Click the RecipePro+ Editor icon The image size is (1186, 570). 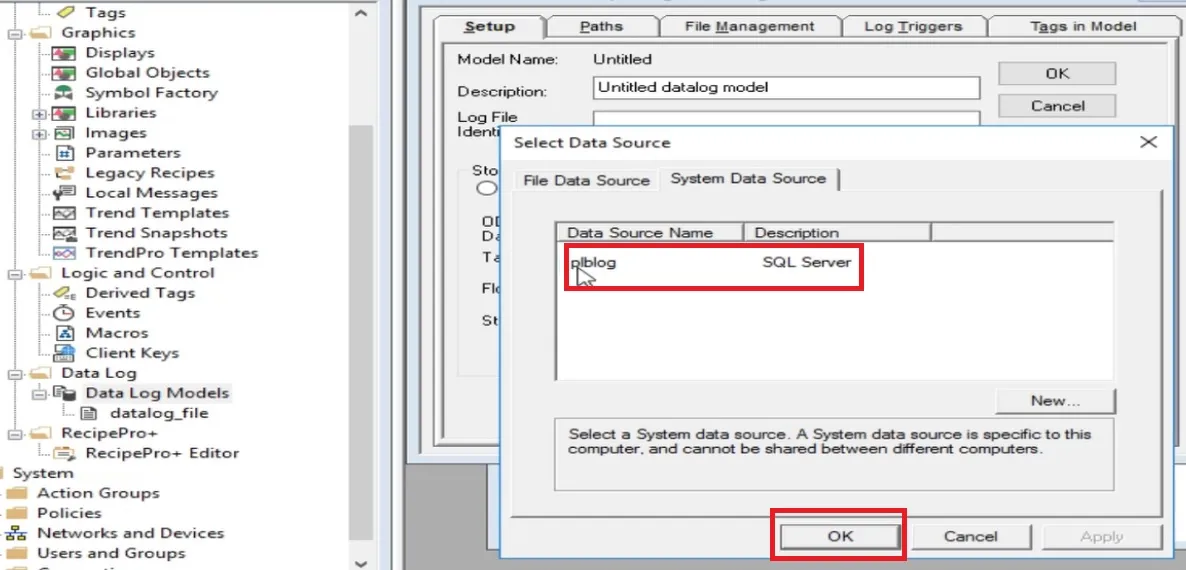65,454
